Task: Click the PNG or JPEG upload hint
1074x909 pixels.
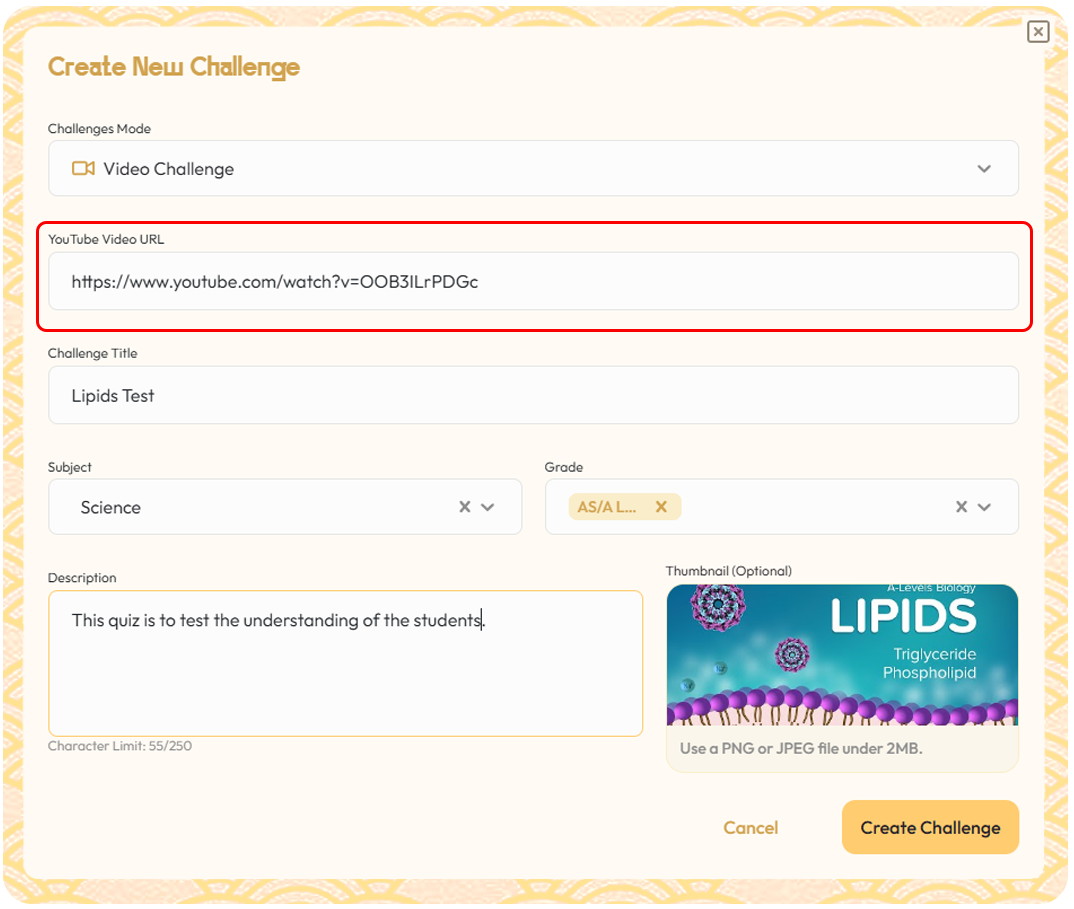Action: 800,748
